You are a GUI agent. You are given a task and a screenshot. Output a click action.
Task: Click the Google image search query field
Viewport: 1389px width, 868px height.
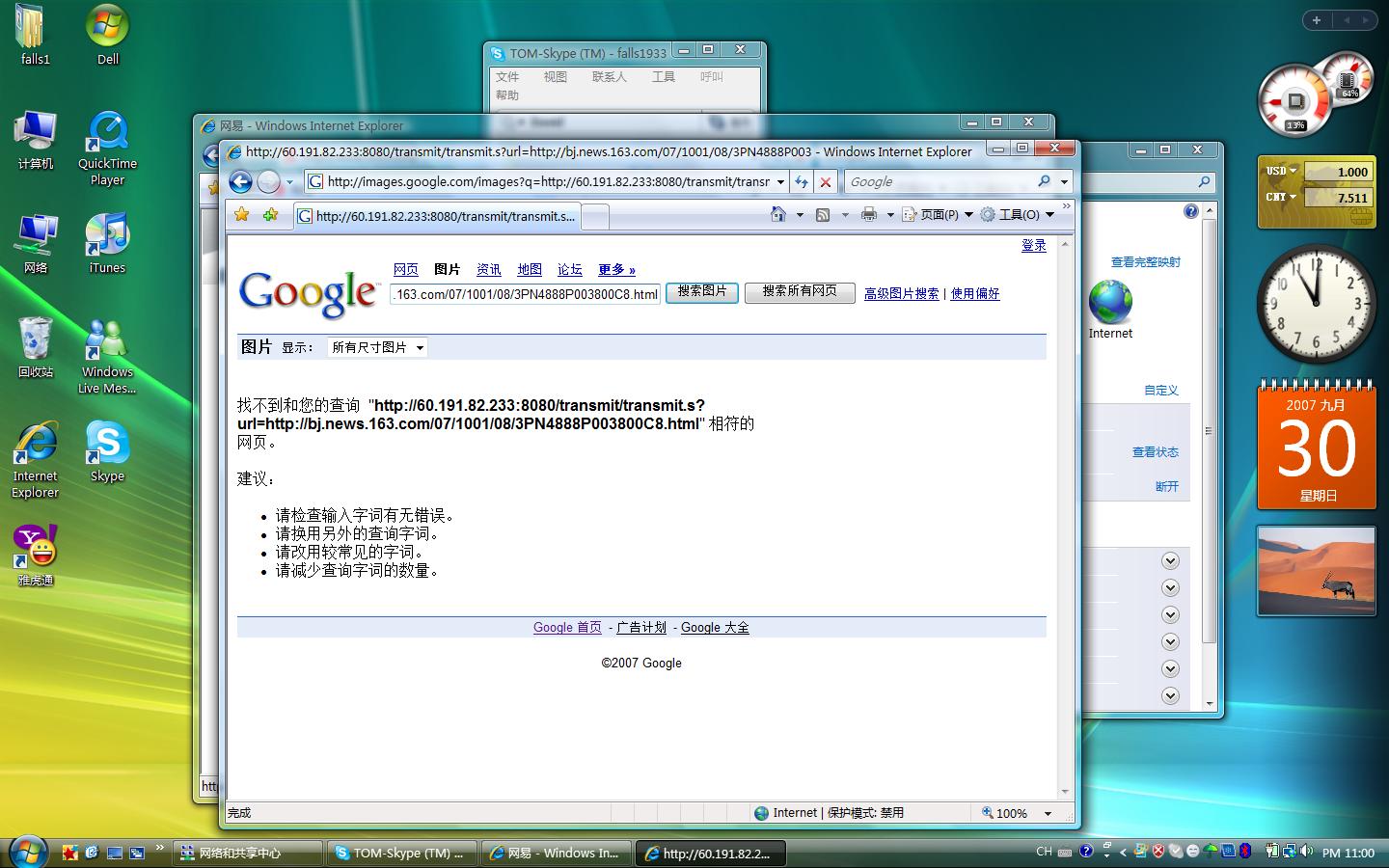click(526, 294)
